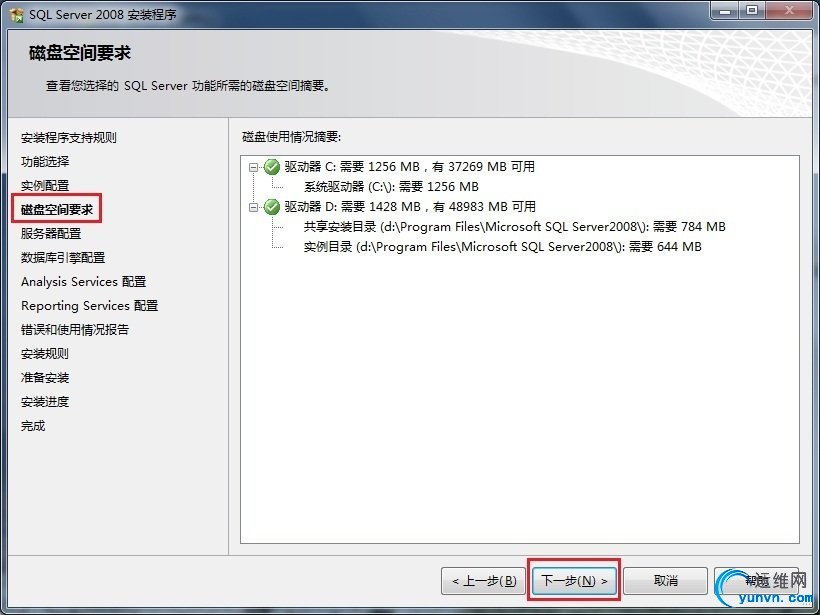Select Reporting Services 配置 step
Viewport: 820px width, 615px height.
[89, 306]
